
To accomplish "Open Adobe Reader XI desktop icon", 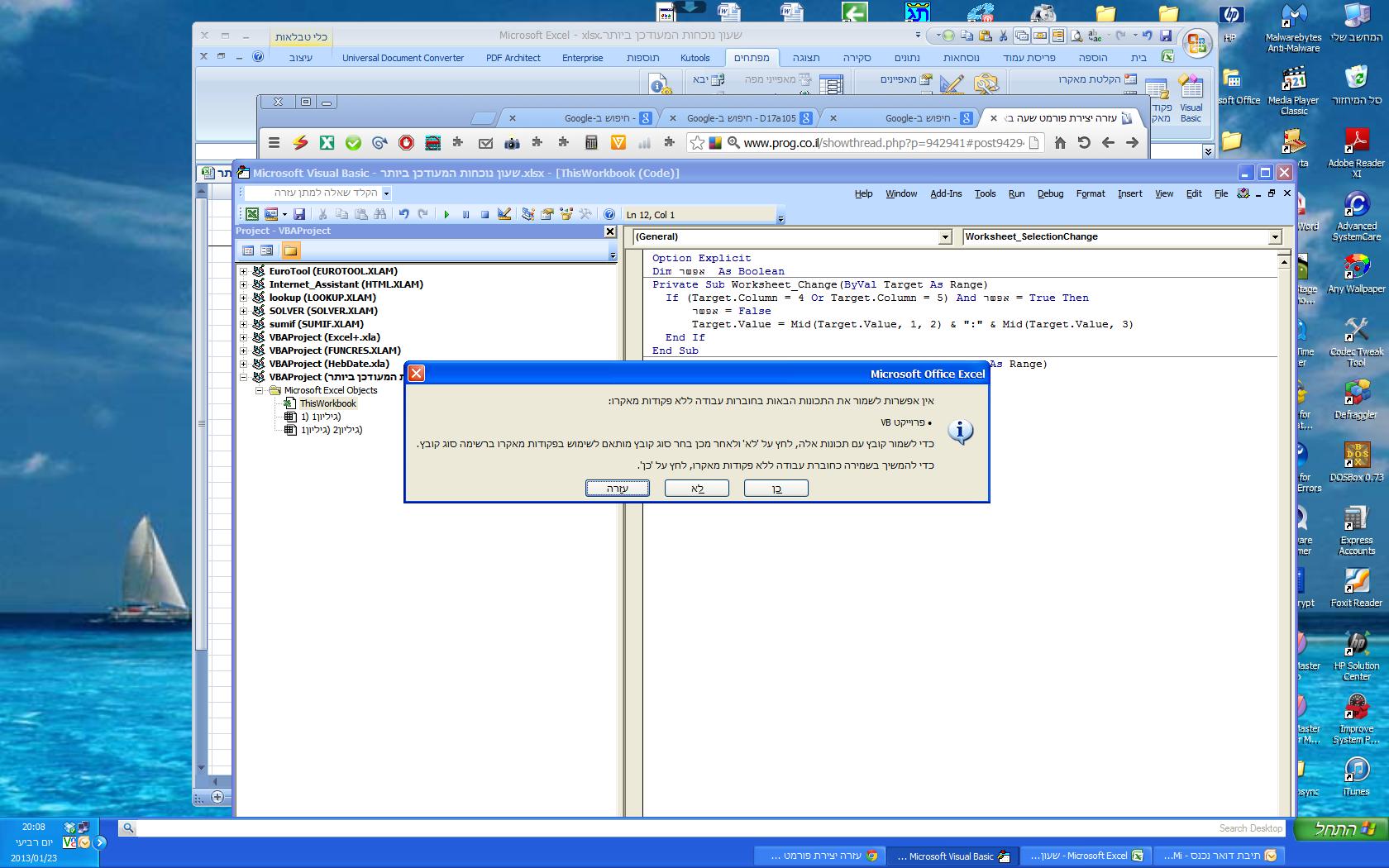I will click(1356, 154).
